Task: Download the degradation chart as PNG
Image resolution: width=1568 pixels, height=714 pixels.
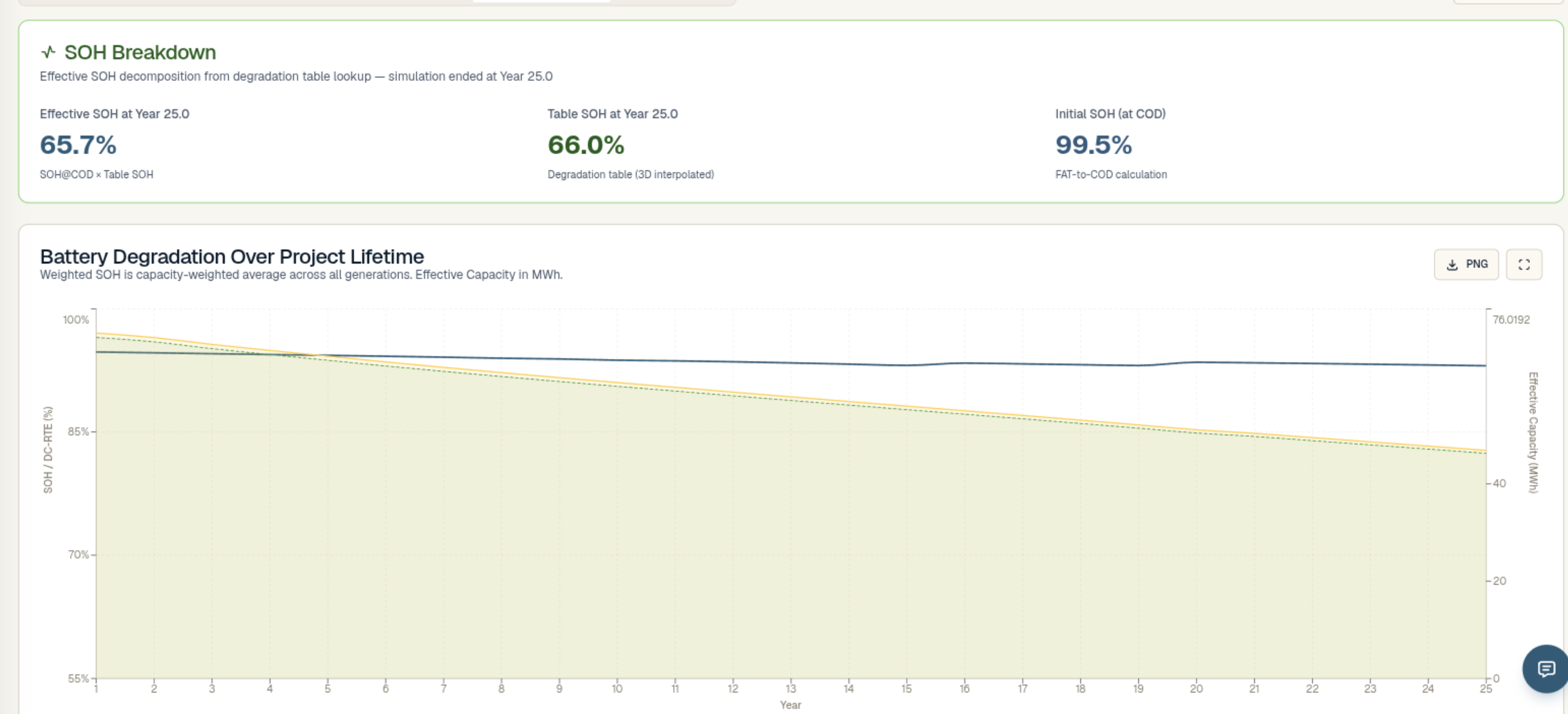Action: (1466, 264)
